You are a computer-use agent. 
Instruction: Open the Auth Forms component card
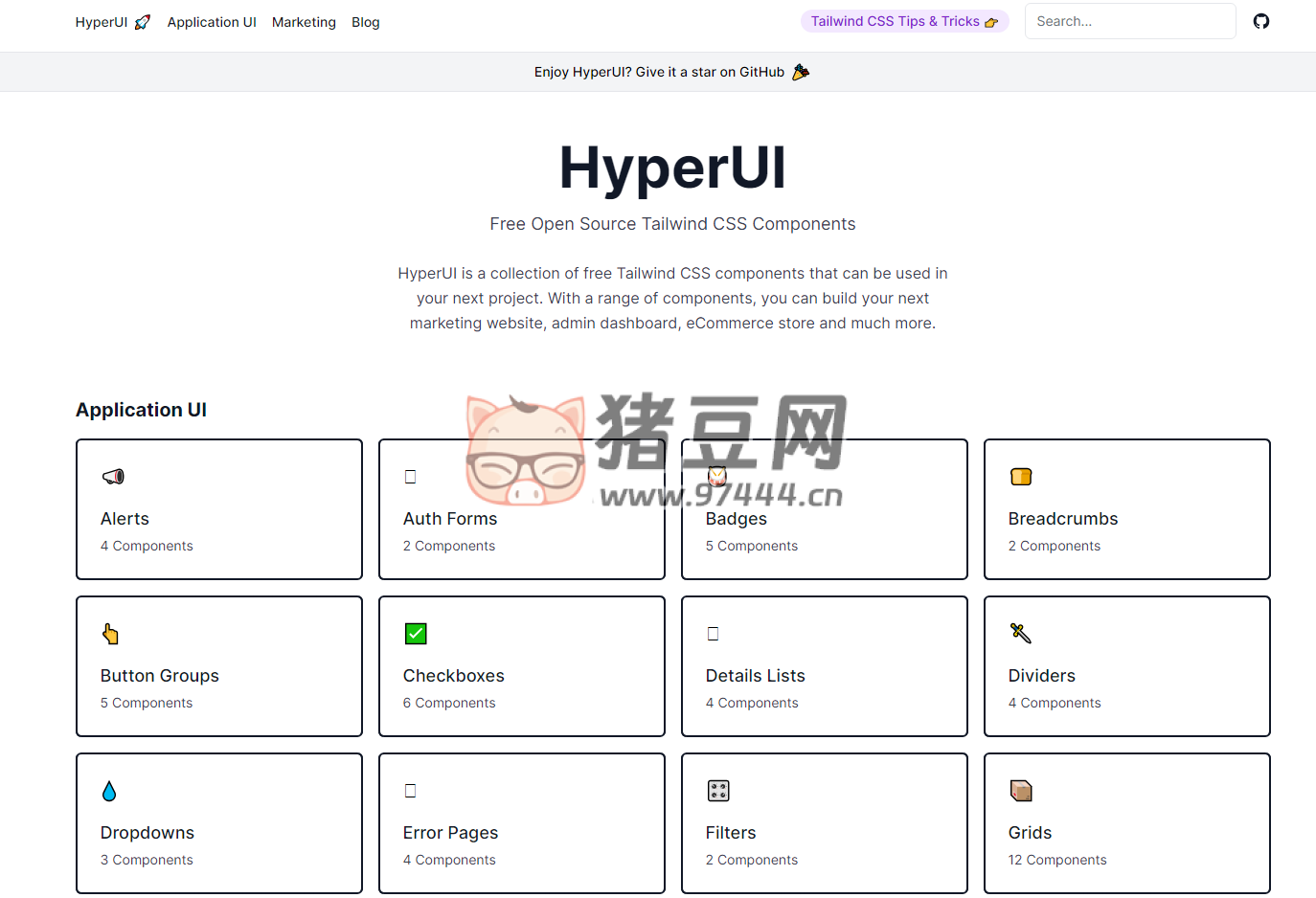[x=521, y=508]
